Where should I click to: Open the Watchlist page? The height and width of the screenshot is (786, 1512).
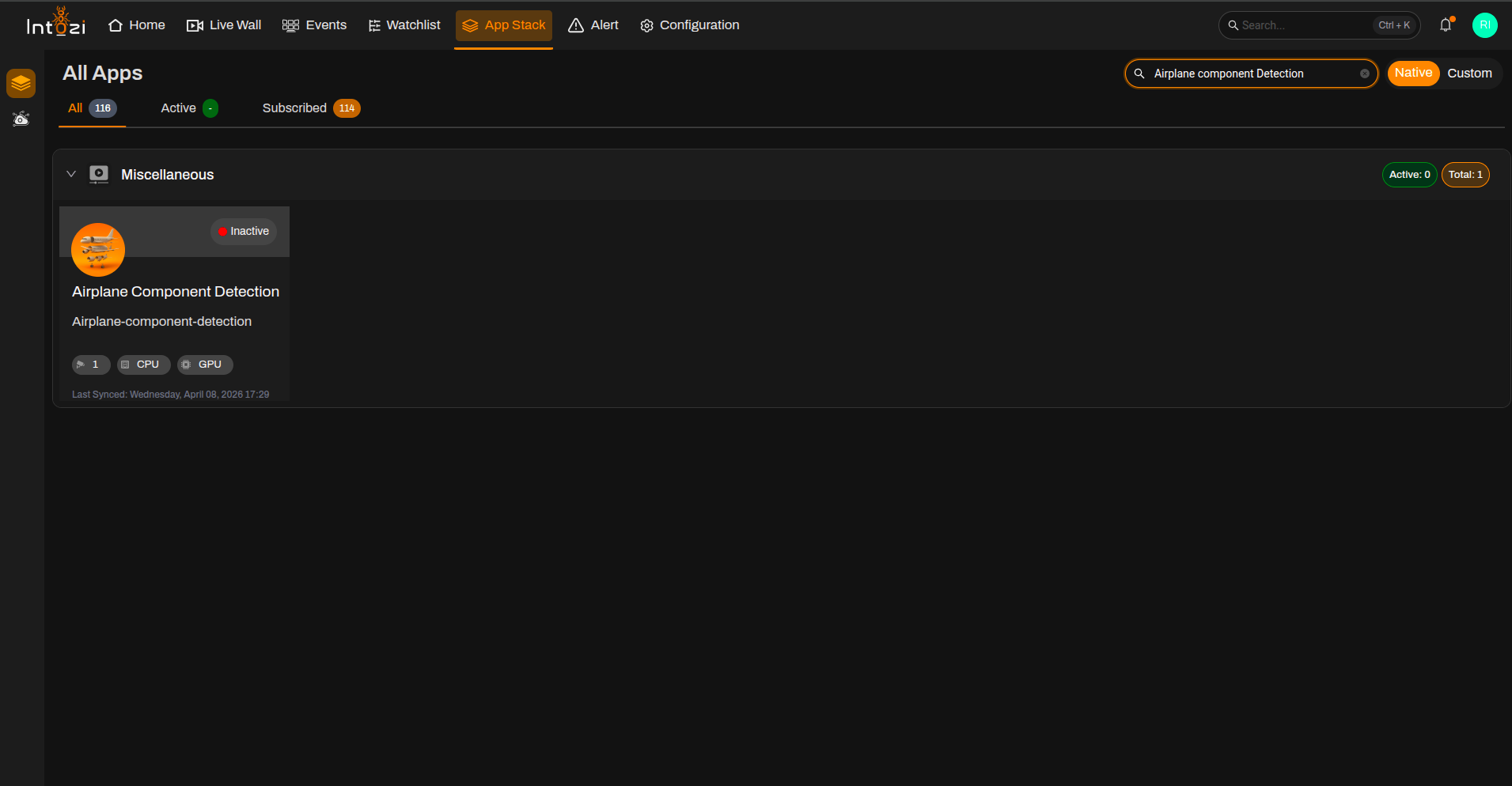click(x=404, y=25)
